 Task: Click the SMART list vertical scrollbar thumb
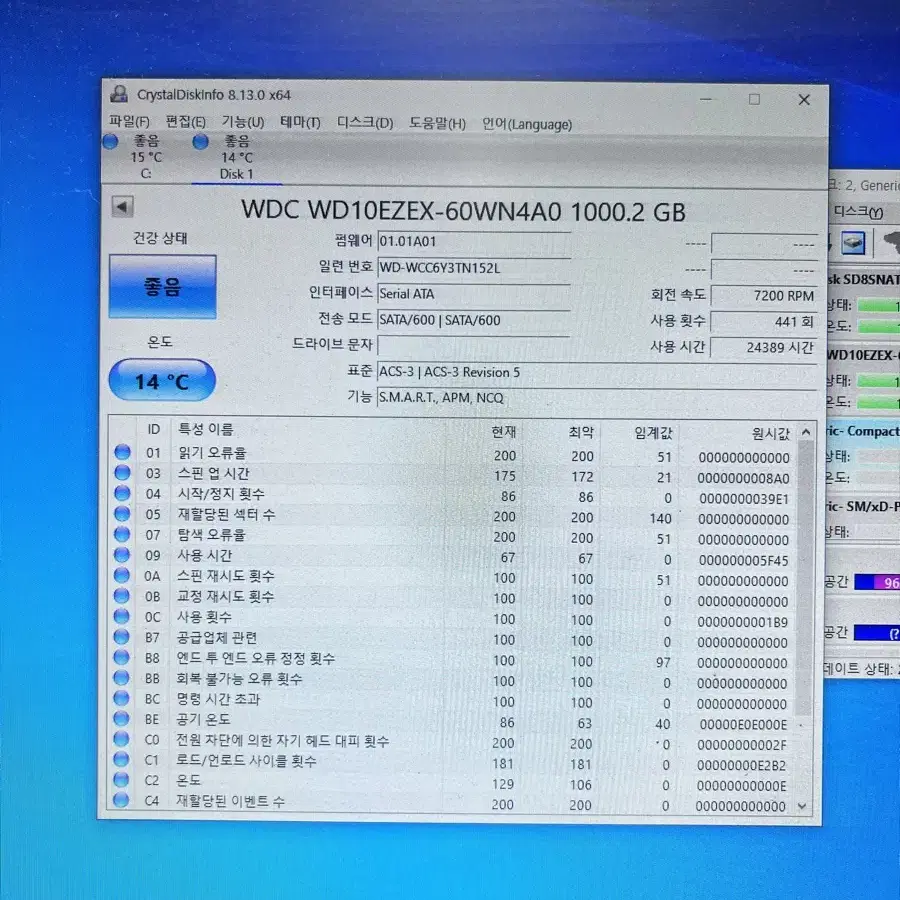pyautogui.click(x=805, y=578)
